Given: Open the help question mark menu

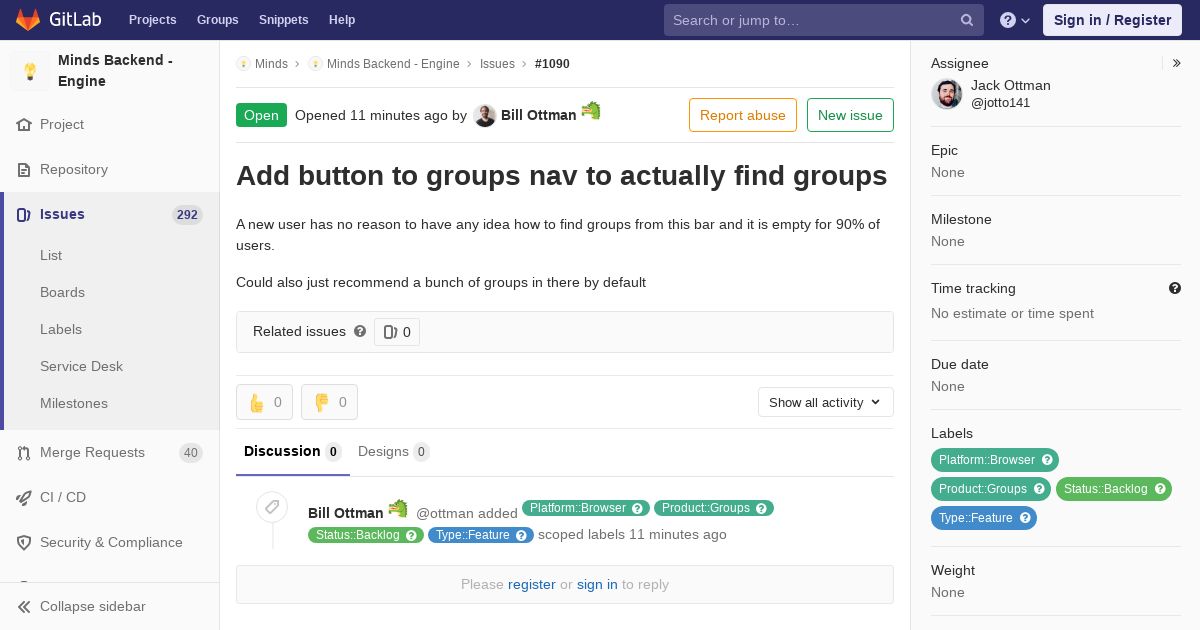Looking at the screenshot, I should coord(1015,20).
